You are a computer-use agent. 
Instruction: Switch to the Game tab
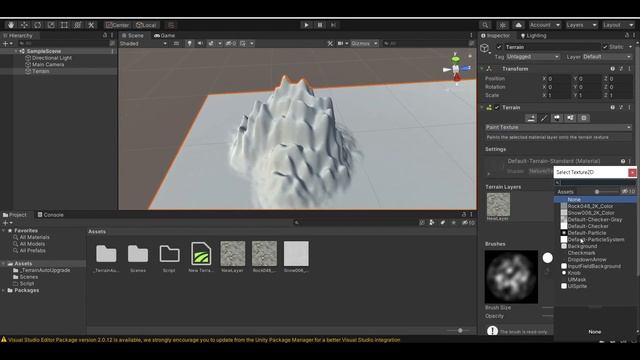coord(164,36)
